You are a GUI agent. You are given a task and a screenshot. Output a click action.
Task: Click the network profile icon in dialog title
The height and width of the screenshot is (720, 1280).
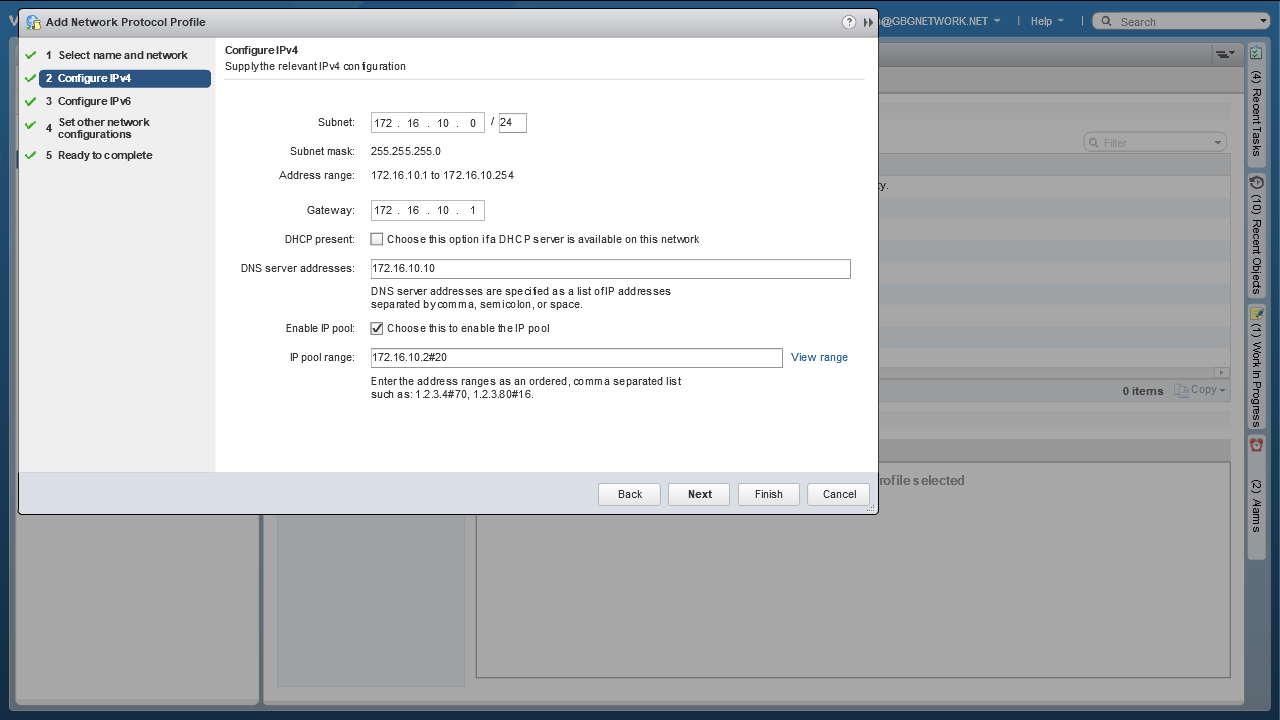click(x=33, y=22)
